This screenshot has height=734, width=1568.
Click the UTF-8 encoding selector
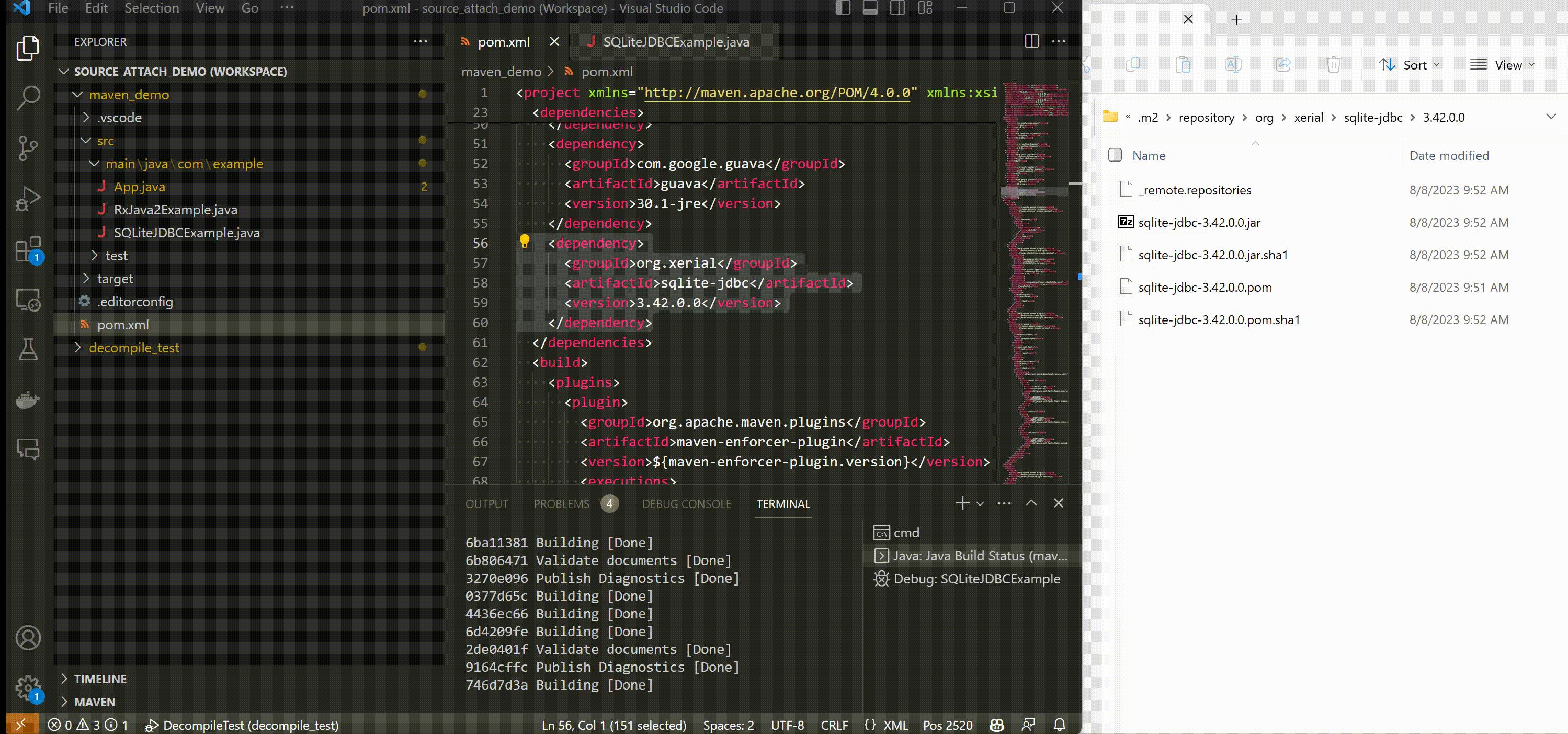click(x=787, y=725)
